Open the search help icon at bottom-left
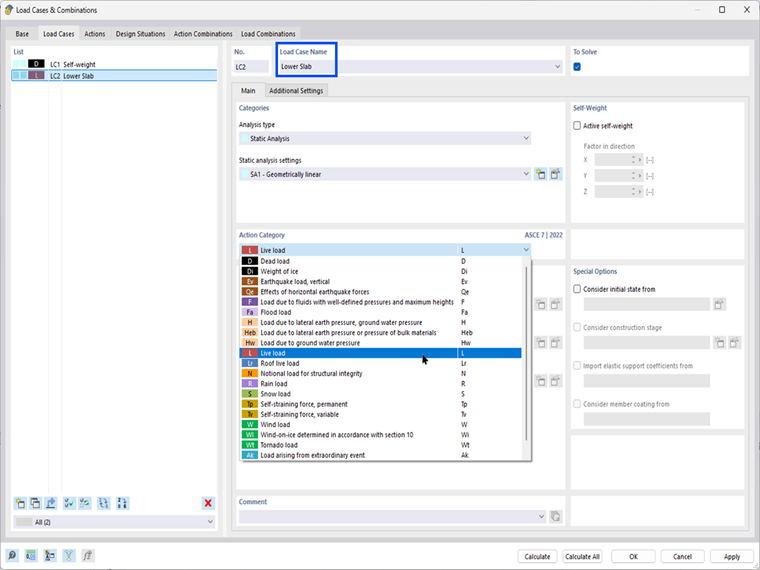Image resolution: width=760 pixels, height=570 pixels. (x=12, y=555)
